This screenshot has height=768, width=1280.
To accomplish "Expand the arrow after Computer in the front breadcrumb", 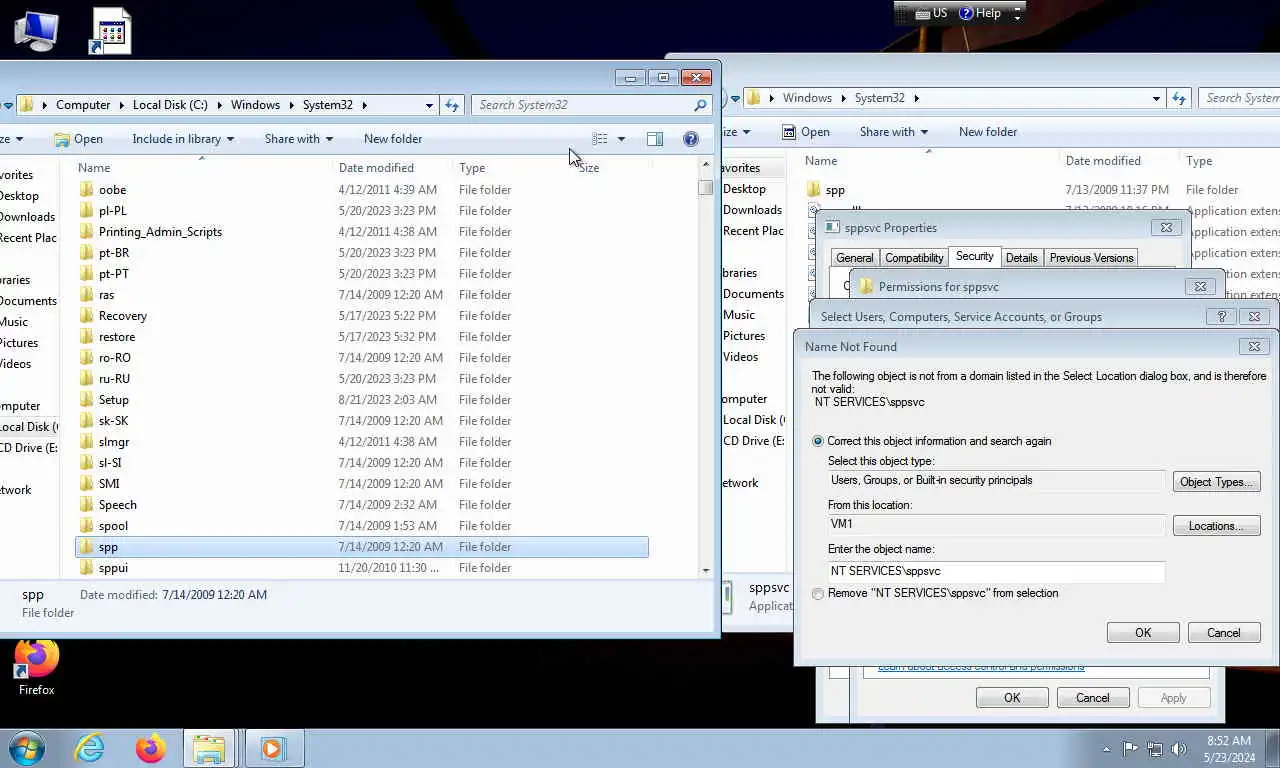I will click(122, 105).
